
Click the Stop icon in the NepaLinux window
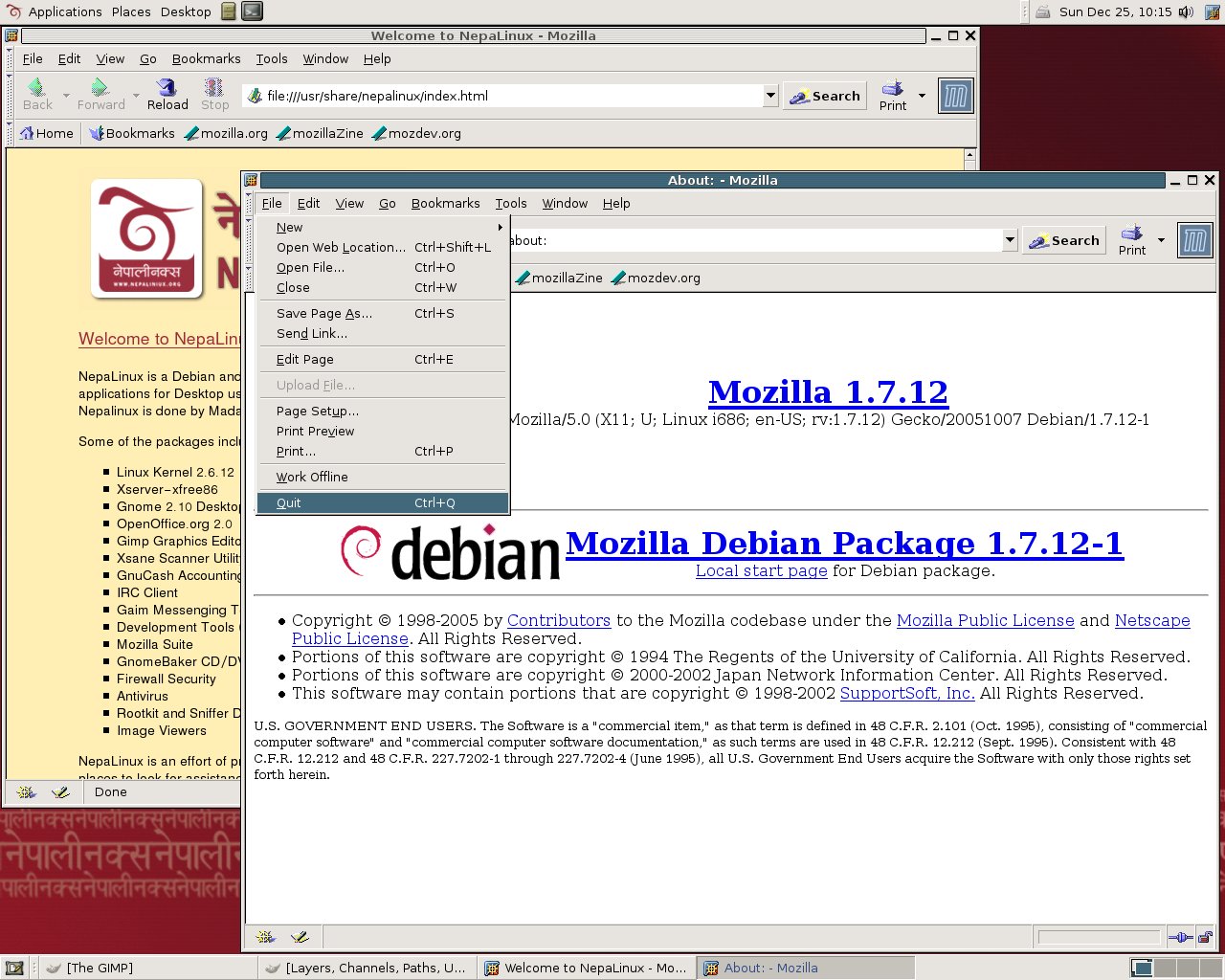(214, 87)
